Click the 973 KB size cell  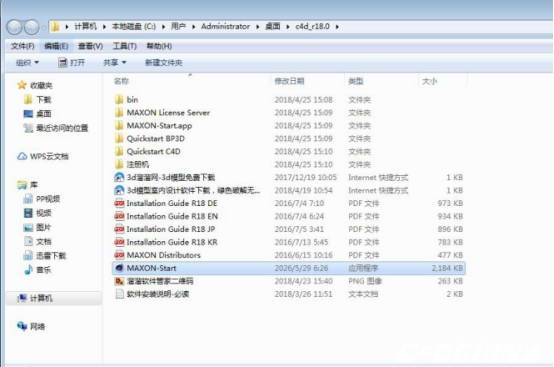click(450, 203)
